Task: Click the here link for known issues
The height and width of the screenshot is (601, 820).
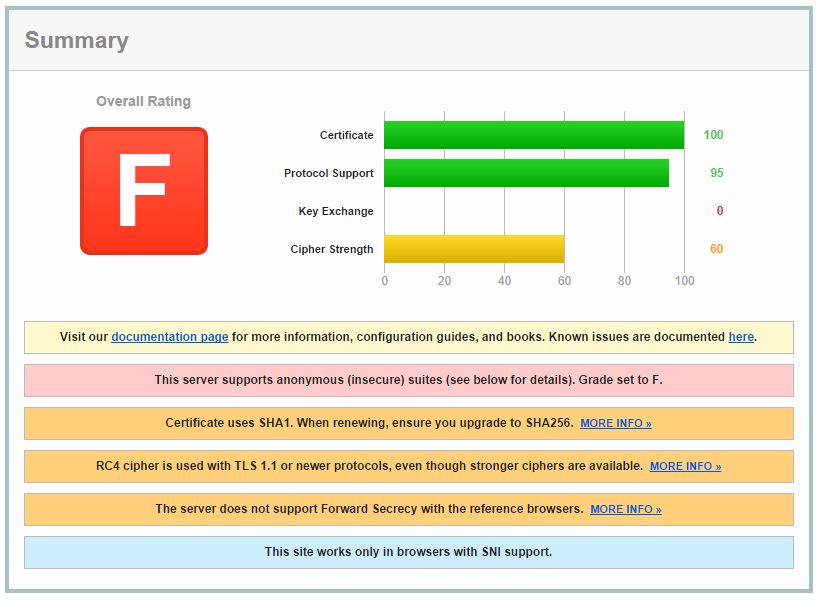Action: [x=741, y=337]
